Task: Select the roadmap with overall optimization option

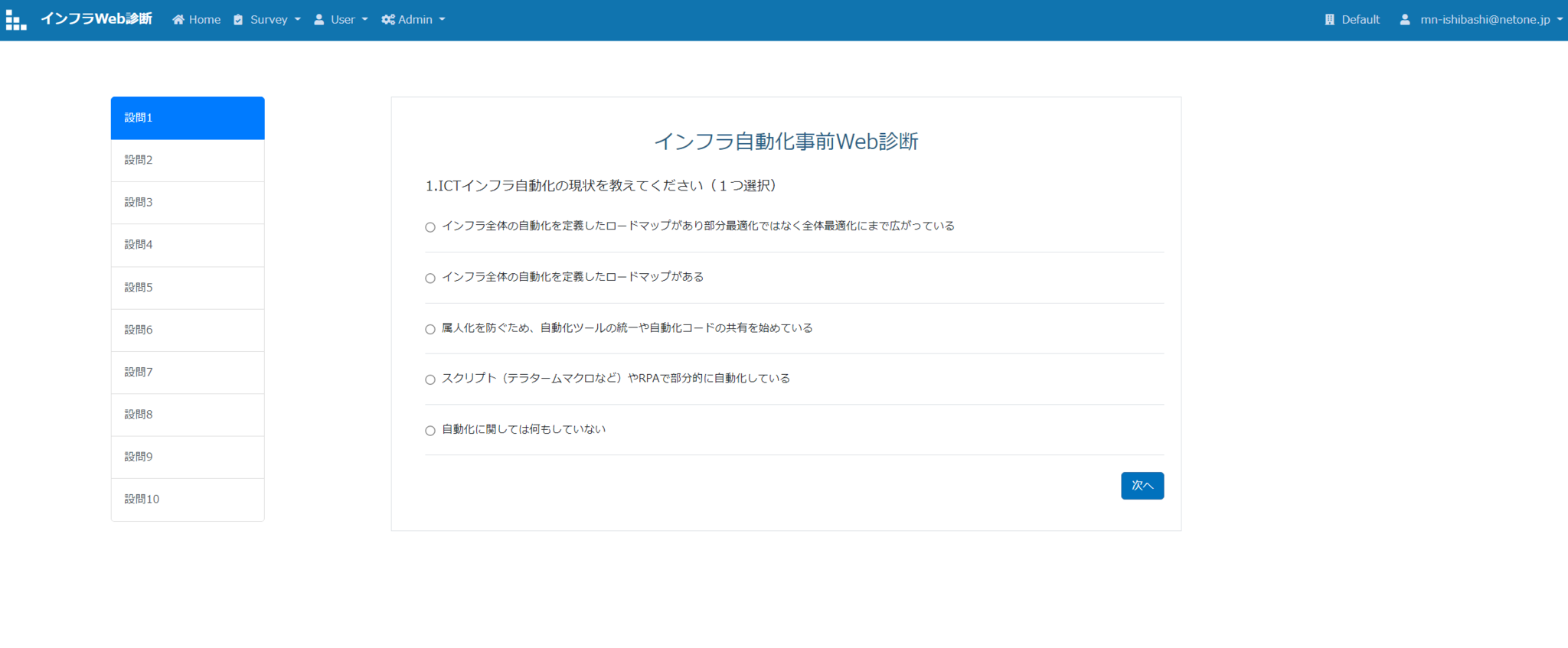Action: pyautogui.click(x=430, y=227)
